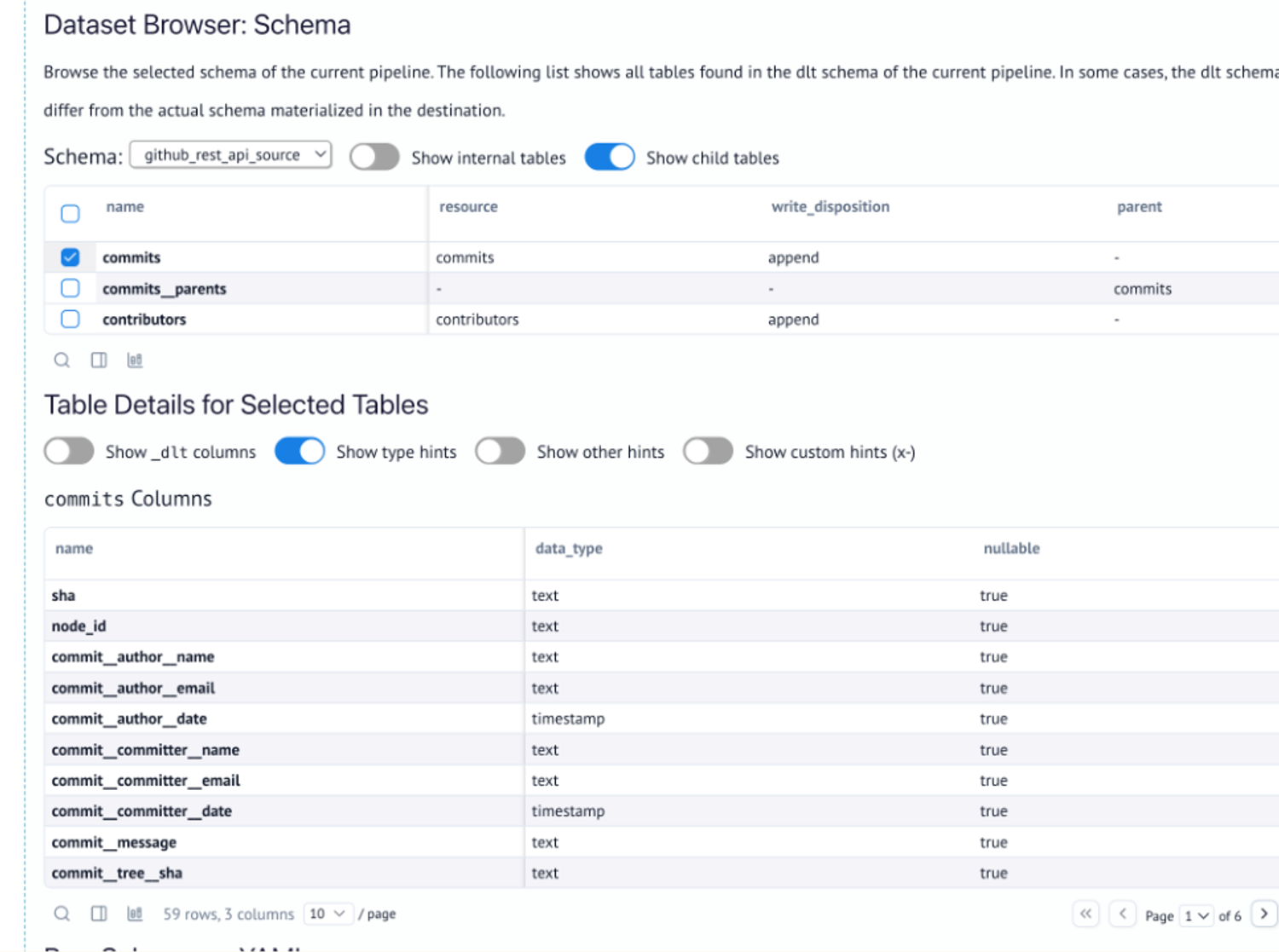The width and height of the screenshot is (1279, 952).
Task: Turn on the Show other hints toggle
Action: coord(500,451)
